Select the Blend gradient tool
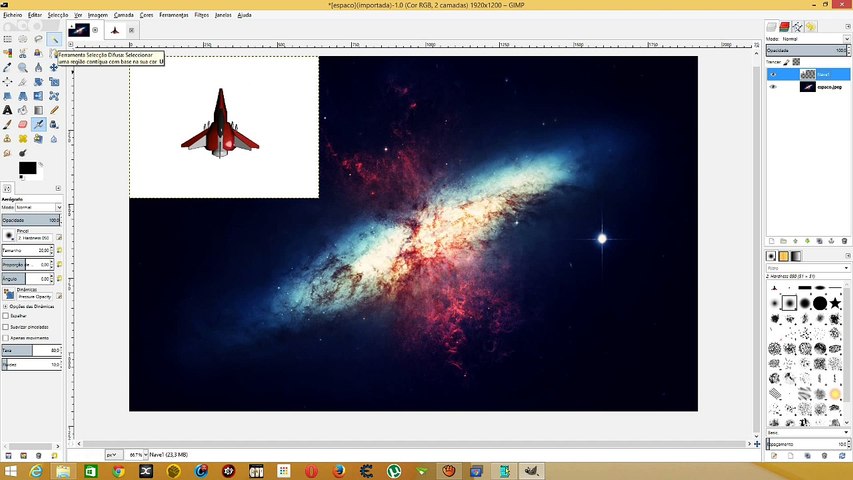The width and height of the screenshot is (853, 480). pyautogui.click(x=38, y=110)
